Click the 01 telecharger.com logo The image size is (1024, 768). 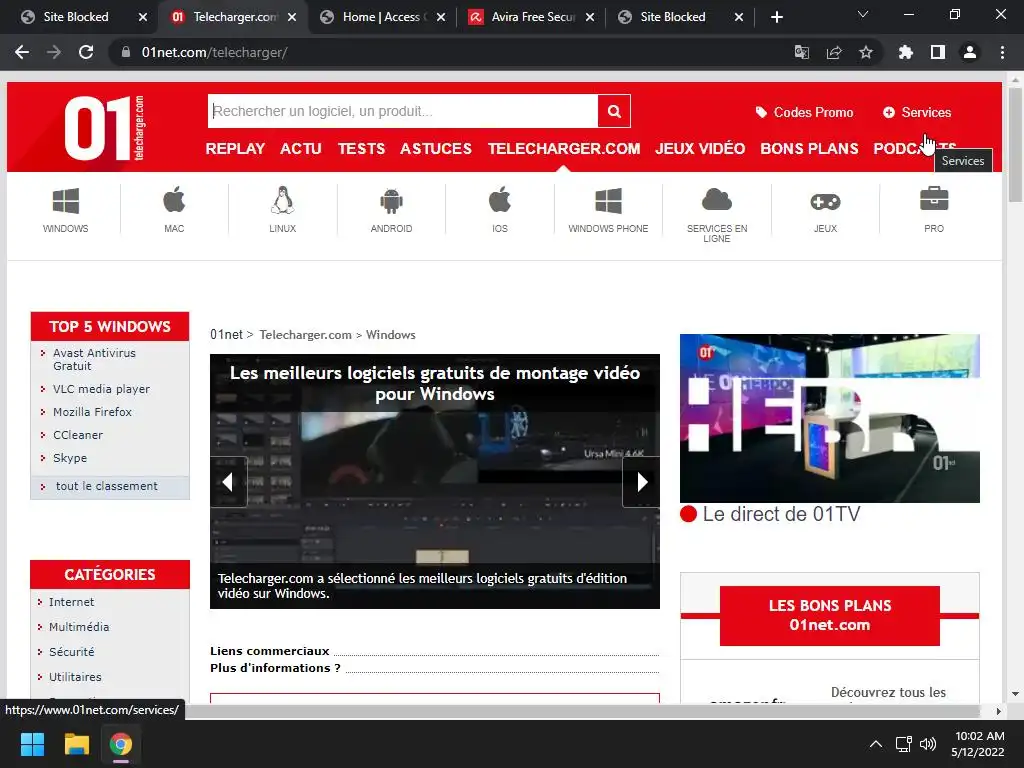(104, 128)
